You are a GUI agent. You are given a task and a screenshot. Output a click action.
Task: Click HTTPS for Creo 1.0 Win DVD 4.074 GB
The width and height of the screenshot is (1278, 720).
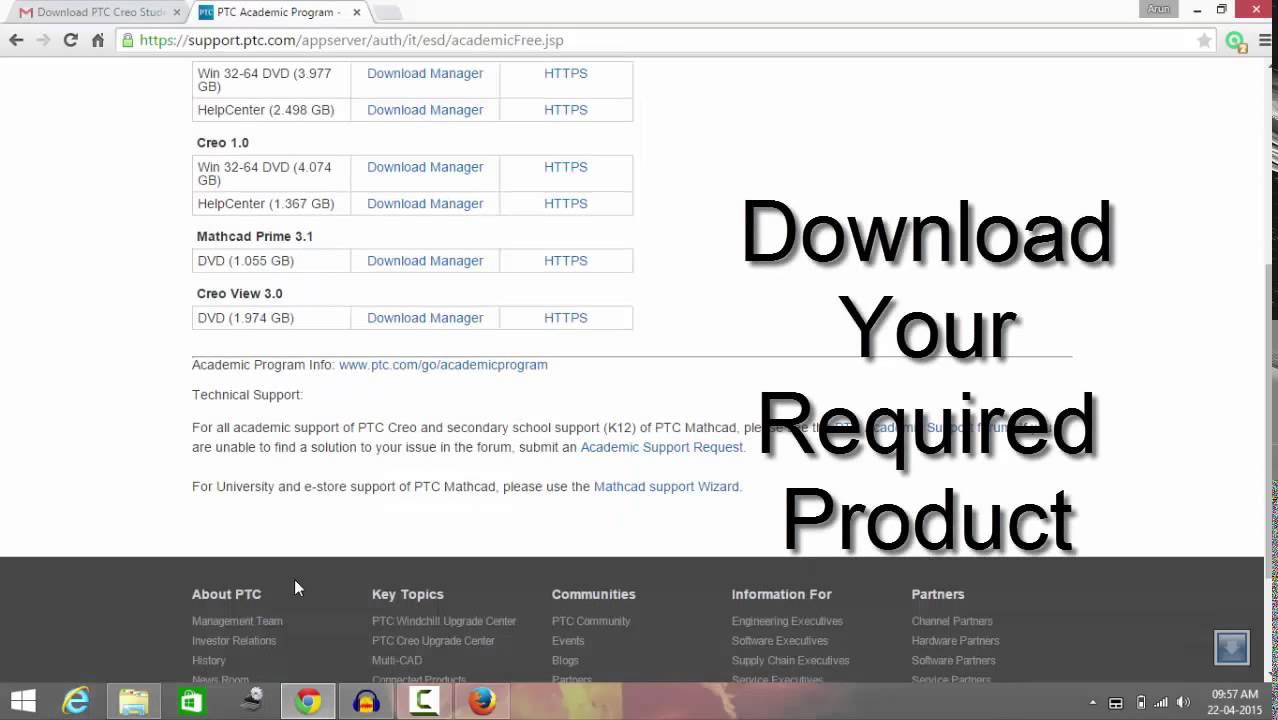pyautogui.click(x=565, y=167)
